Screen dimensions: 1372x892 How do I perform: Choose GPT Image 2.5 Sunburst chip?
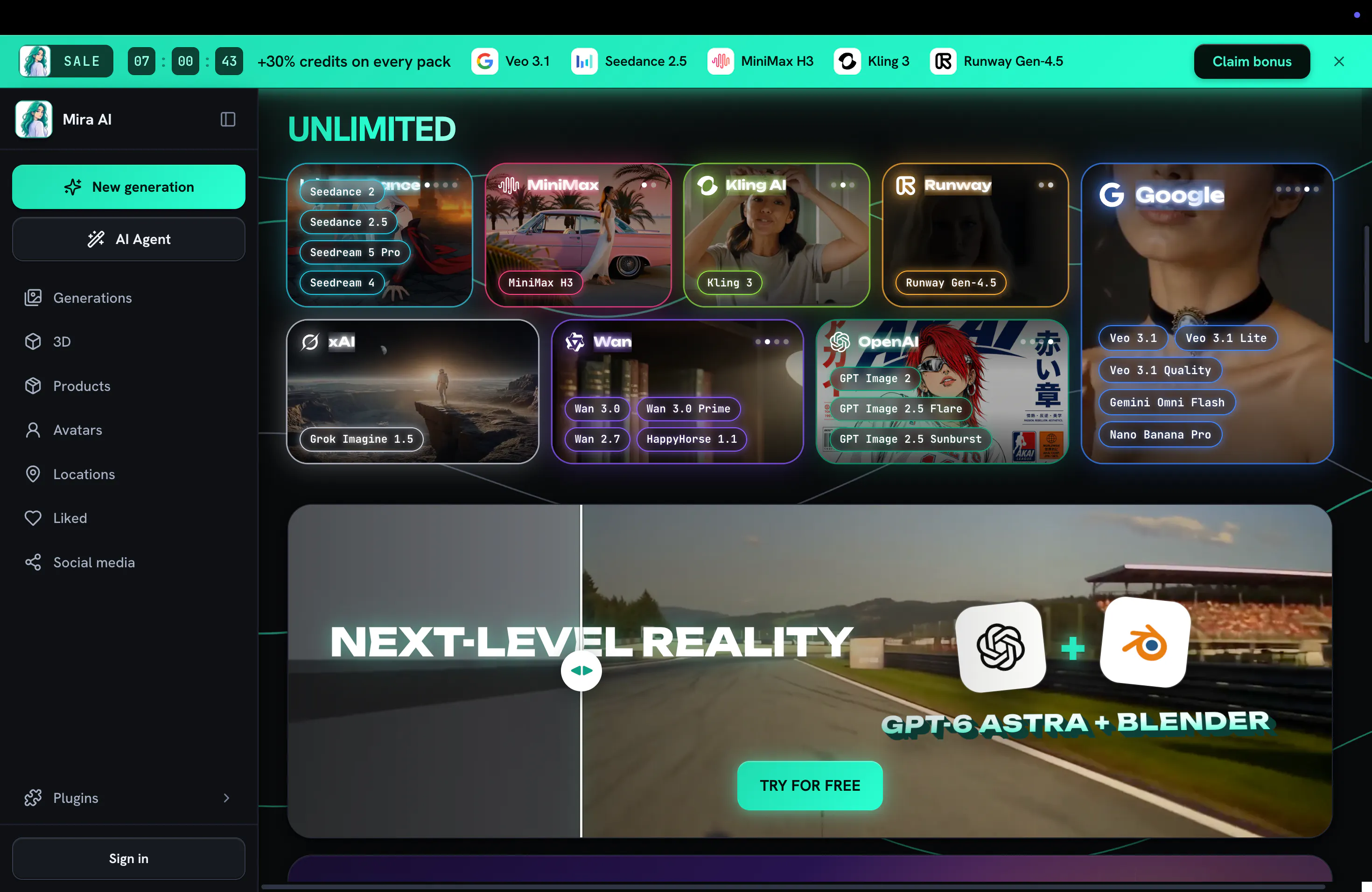(x=910, y=439)
